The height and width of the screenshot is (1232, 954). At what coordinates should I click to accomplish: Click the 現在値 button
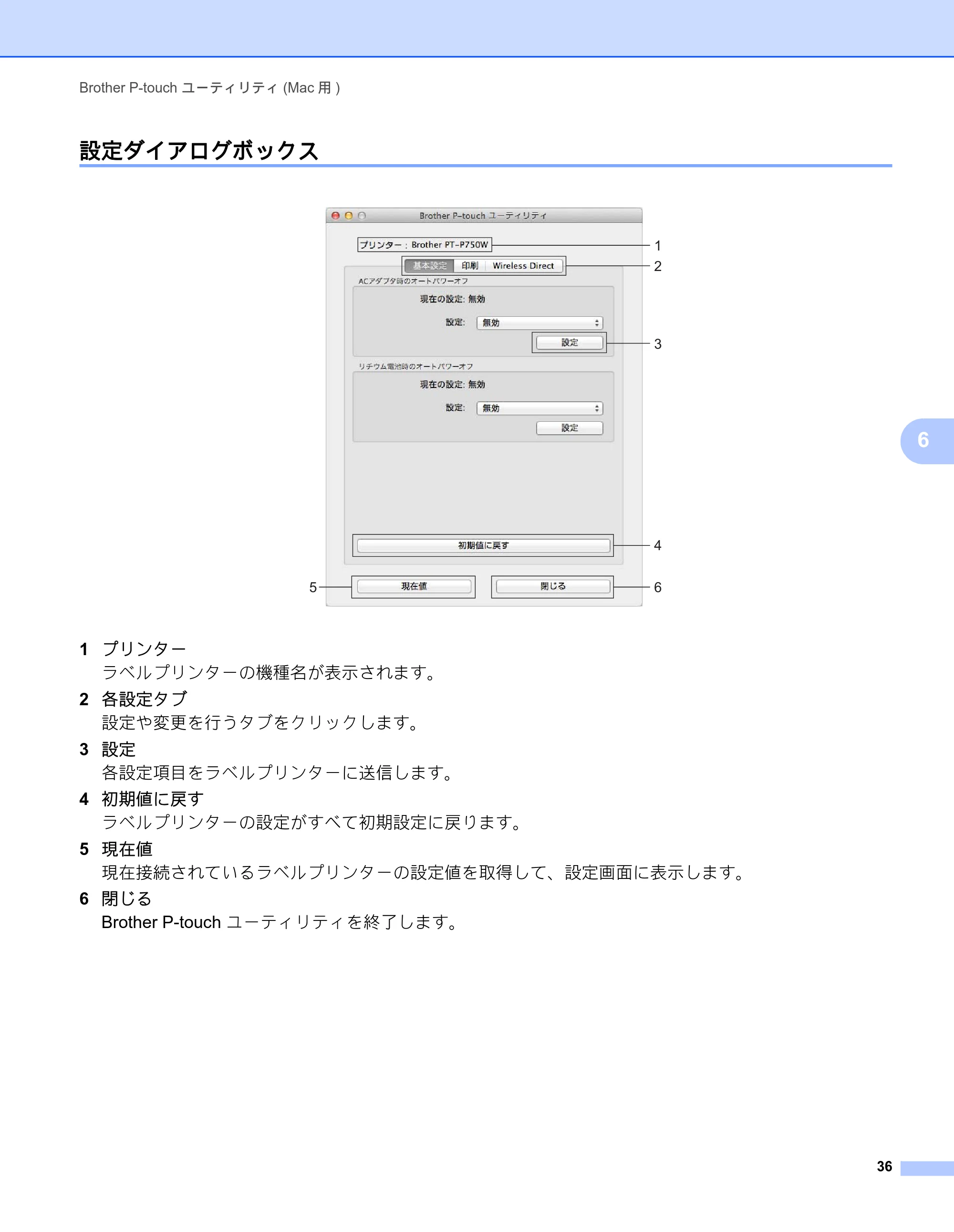tap(414, 587)
